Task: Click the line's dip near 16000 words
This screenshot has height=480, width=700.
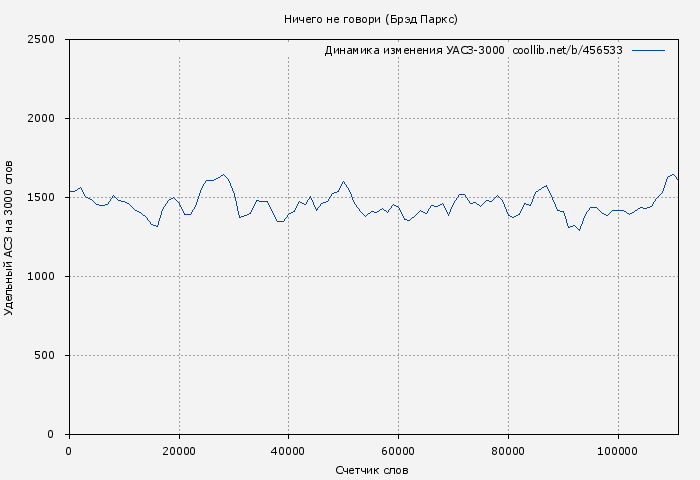Action: (x=157, y=226)
